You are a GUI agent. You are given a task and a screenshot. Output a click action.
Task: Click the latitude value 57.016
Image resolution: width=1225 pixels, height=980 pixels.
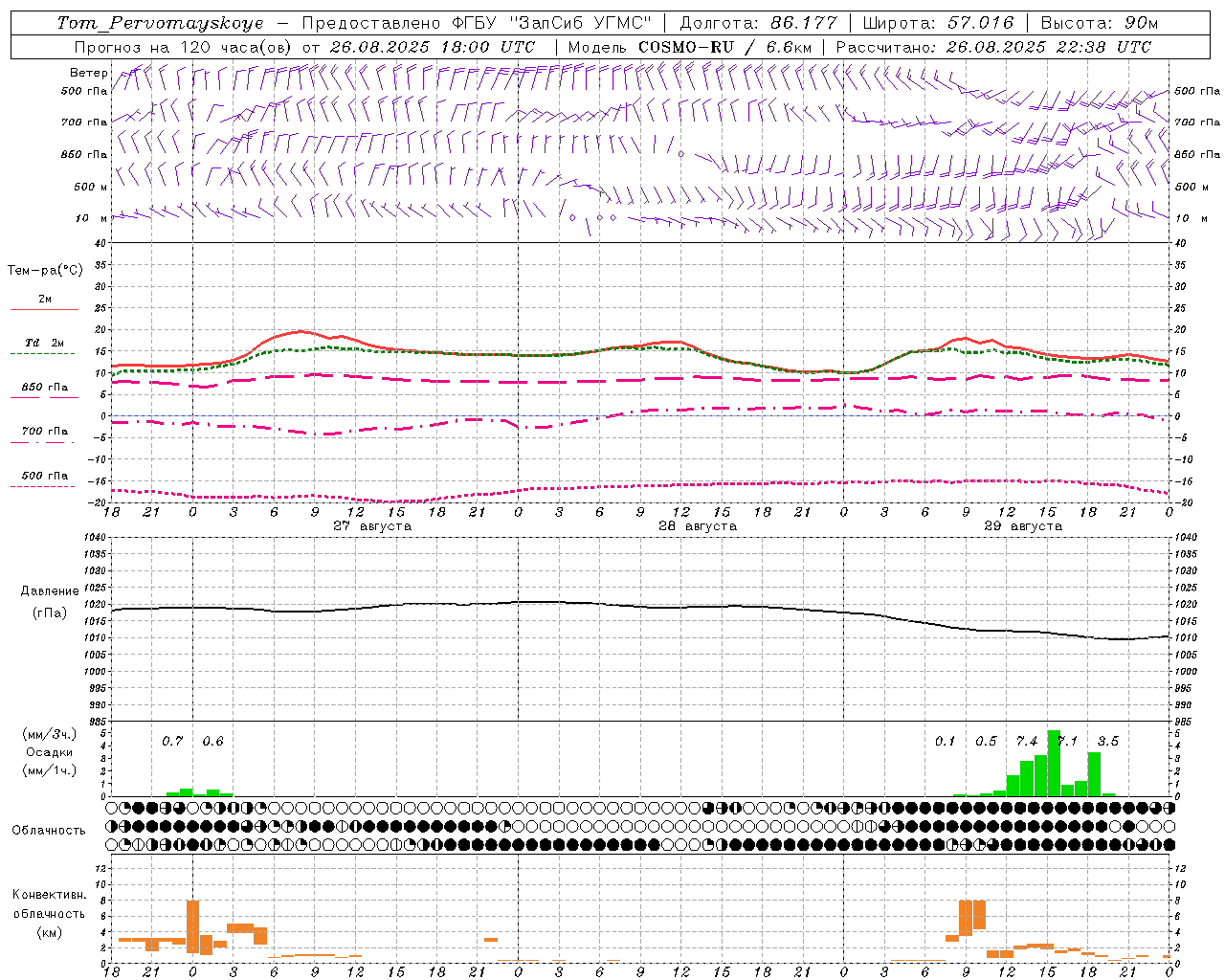point(981,23)
